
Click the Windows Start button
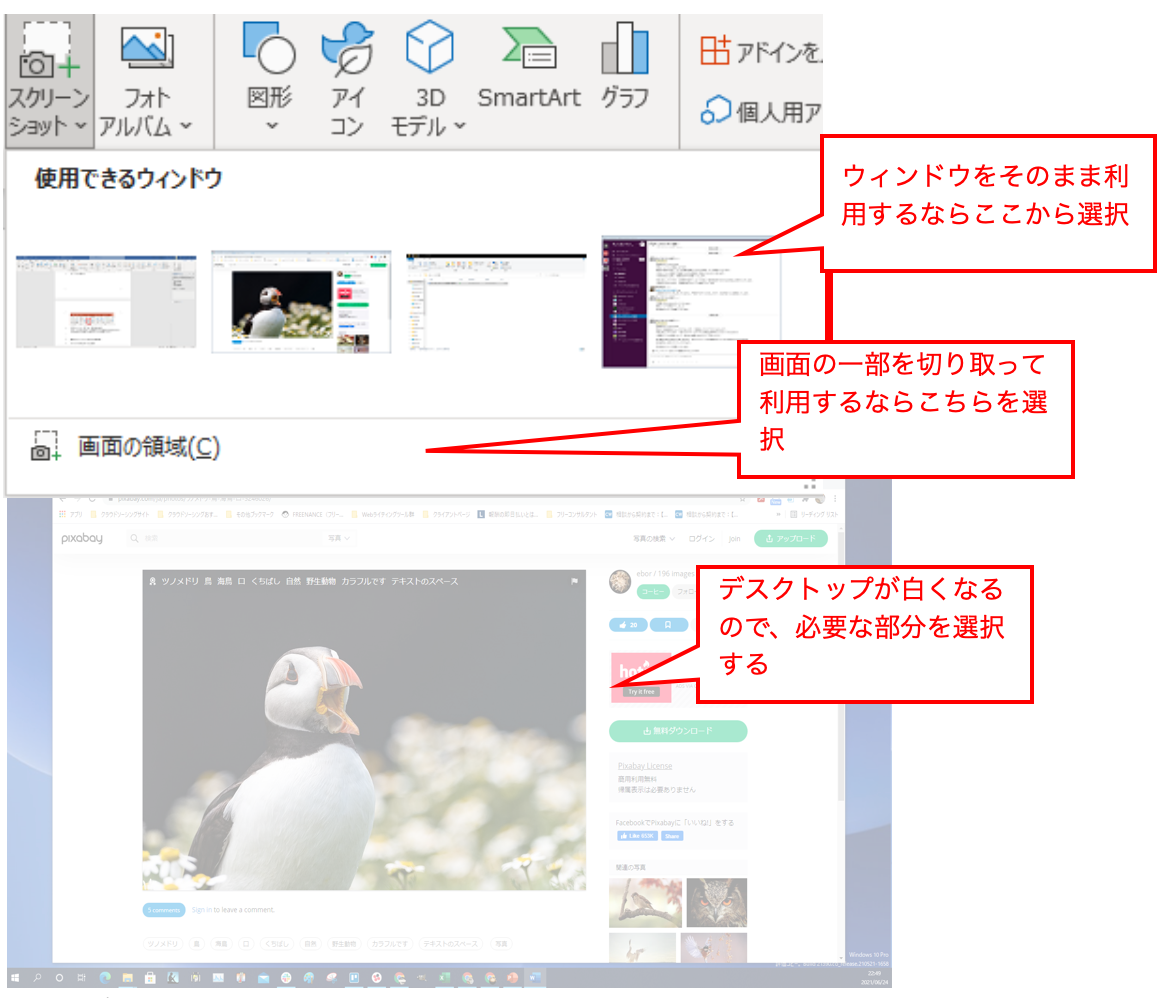click(15, 977)
